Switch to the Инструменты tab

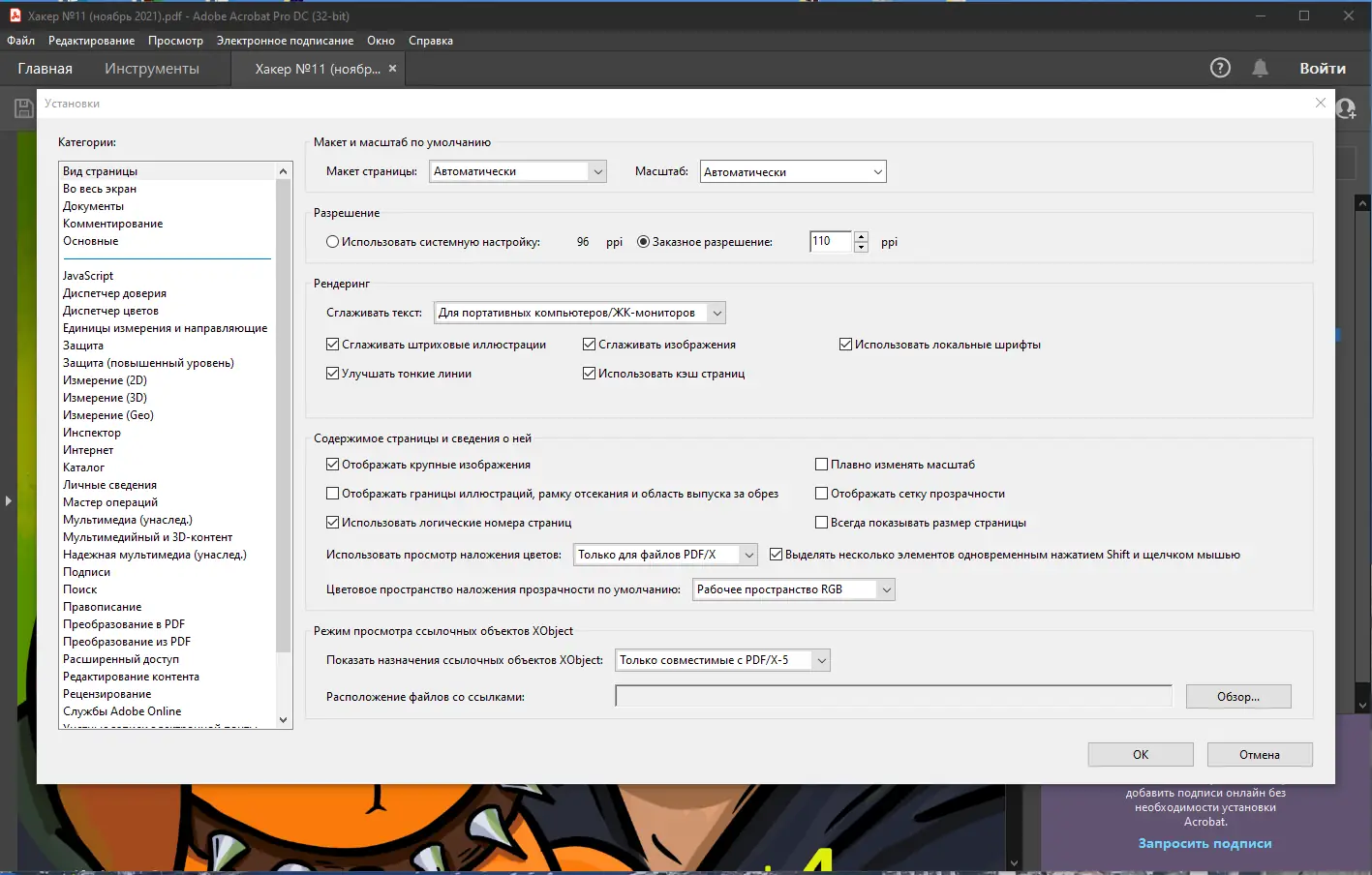pos(152,69)
